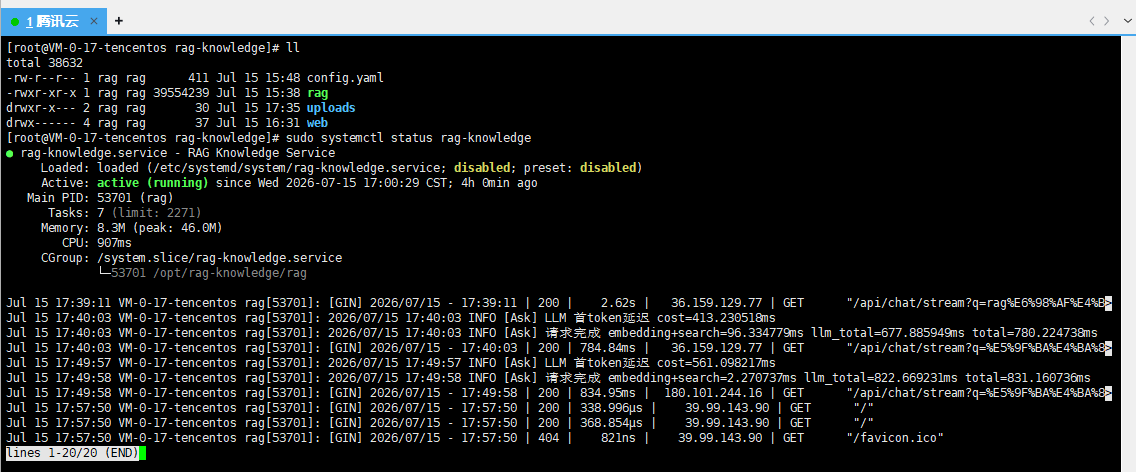Click the green connection dot on tab
Screen dimensions: 1136x472
tap(15, 22)
